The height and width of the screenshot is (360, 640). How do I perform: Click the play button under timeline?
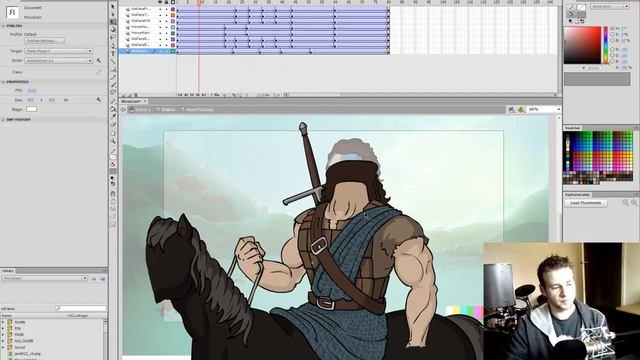tap(192, 95)
